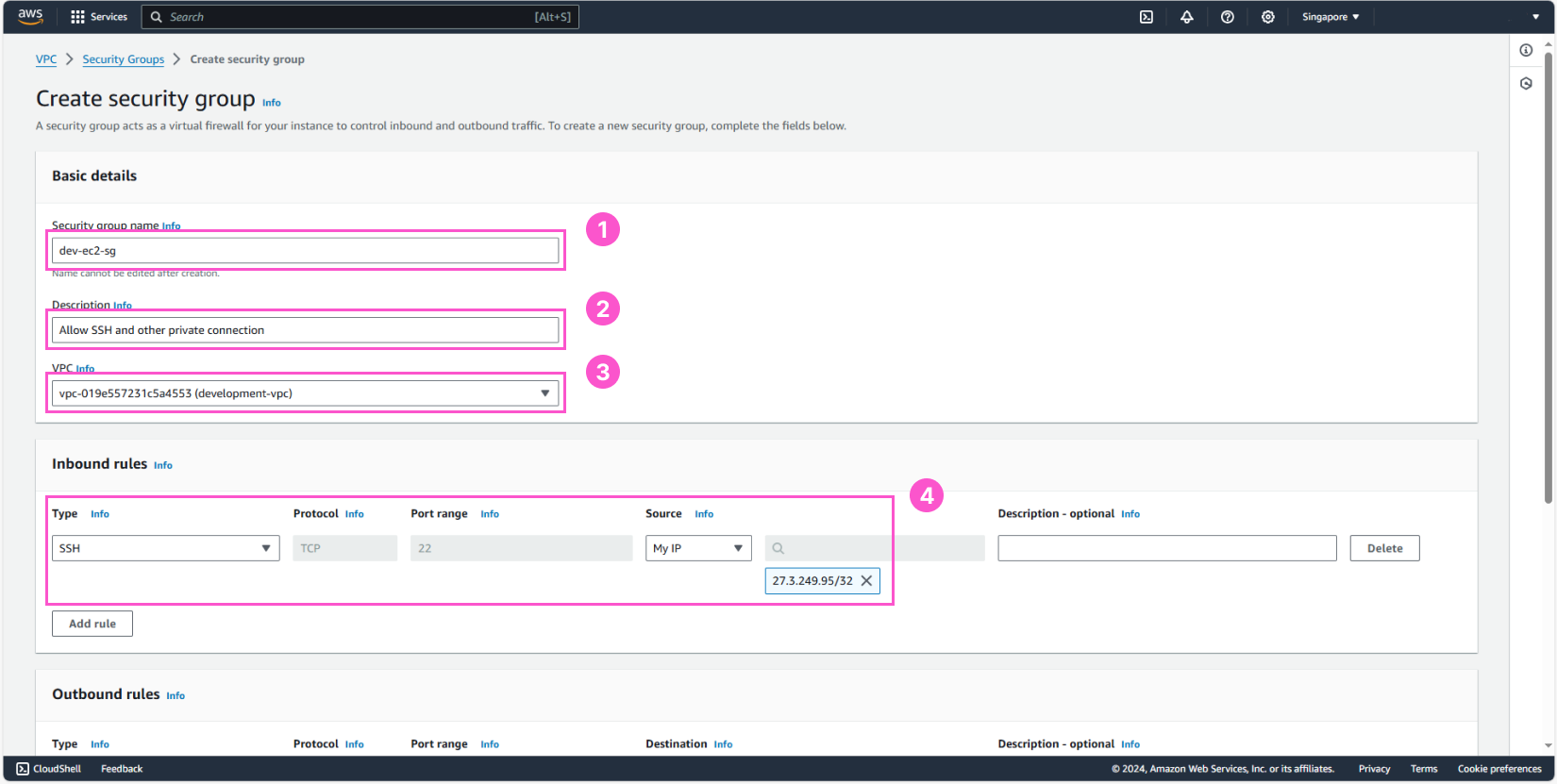This screenshot has height=784, width=1557.
Task: Open the help question mark menu
Action: click(x=1228, y=17)
